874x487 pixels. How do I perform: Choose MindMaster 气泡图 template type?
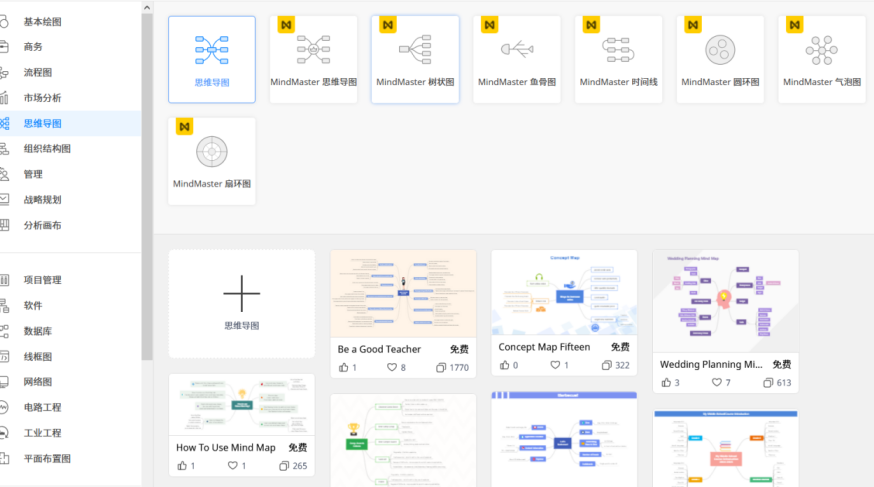(x=822, y=59)
